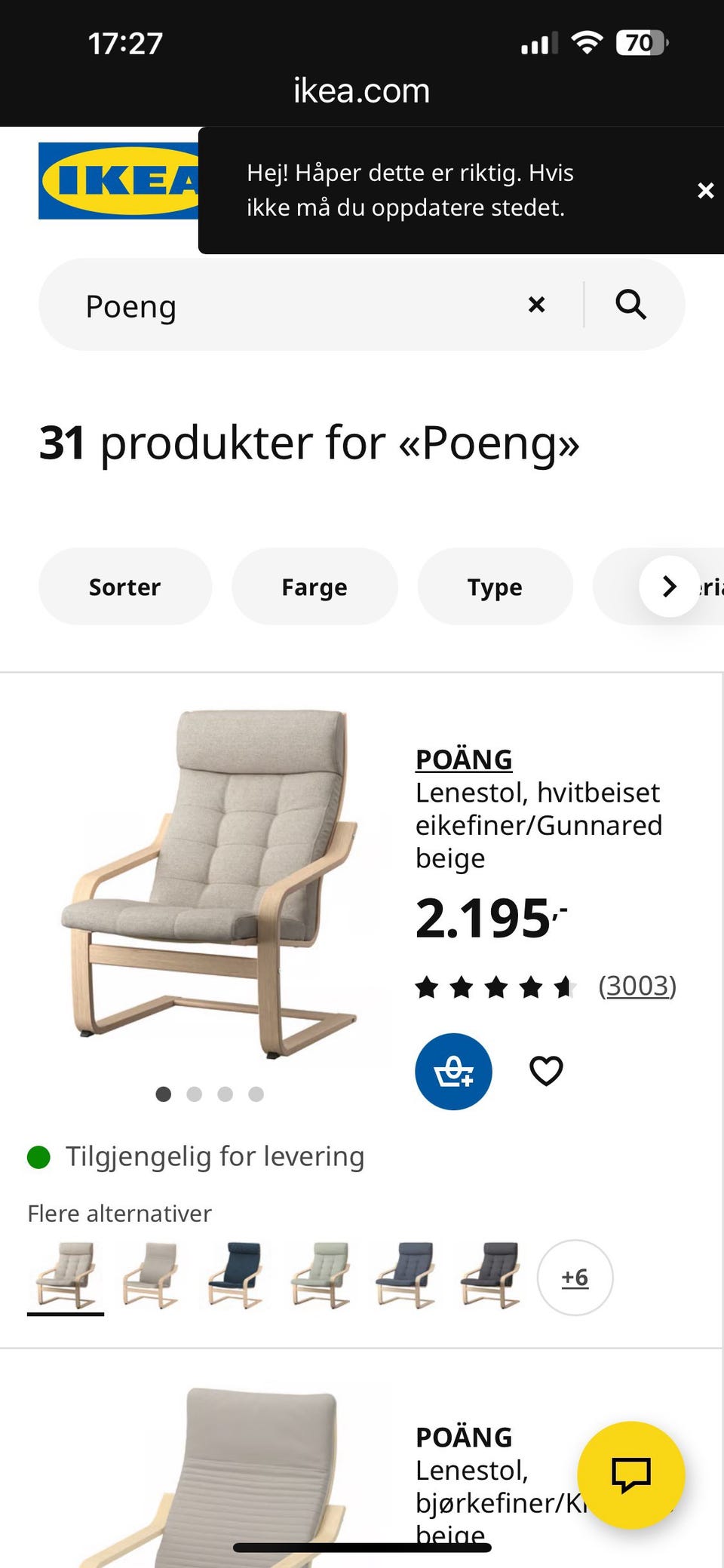Image resolution: width=724 pixels, height=1568 pixels.
Task: Open the Type filter
Action: point(495,586)
